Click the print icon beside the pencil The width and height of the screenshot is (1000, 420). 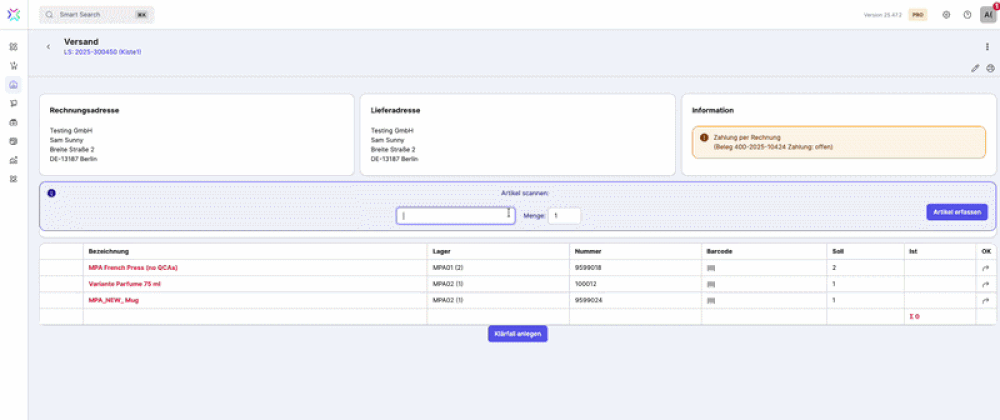tap(989, 68)
